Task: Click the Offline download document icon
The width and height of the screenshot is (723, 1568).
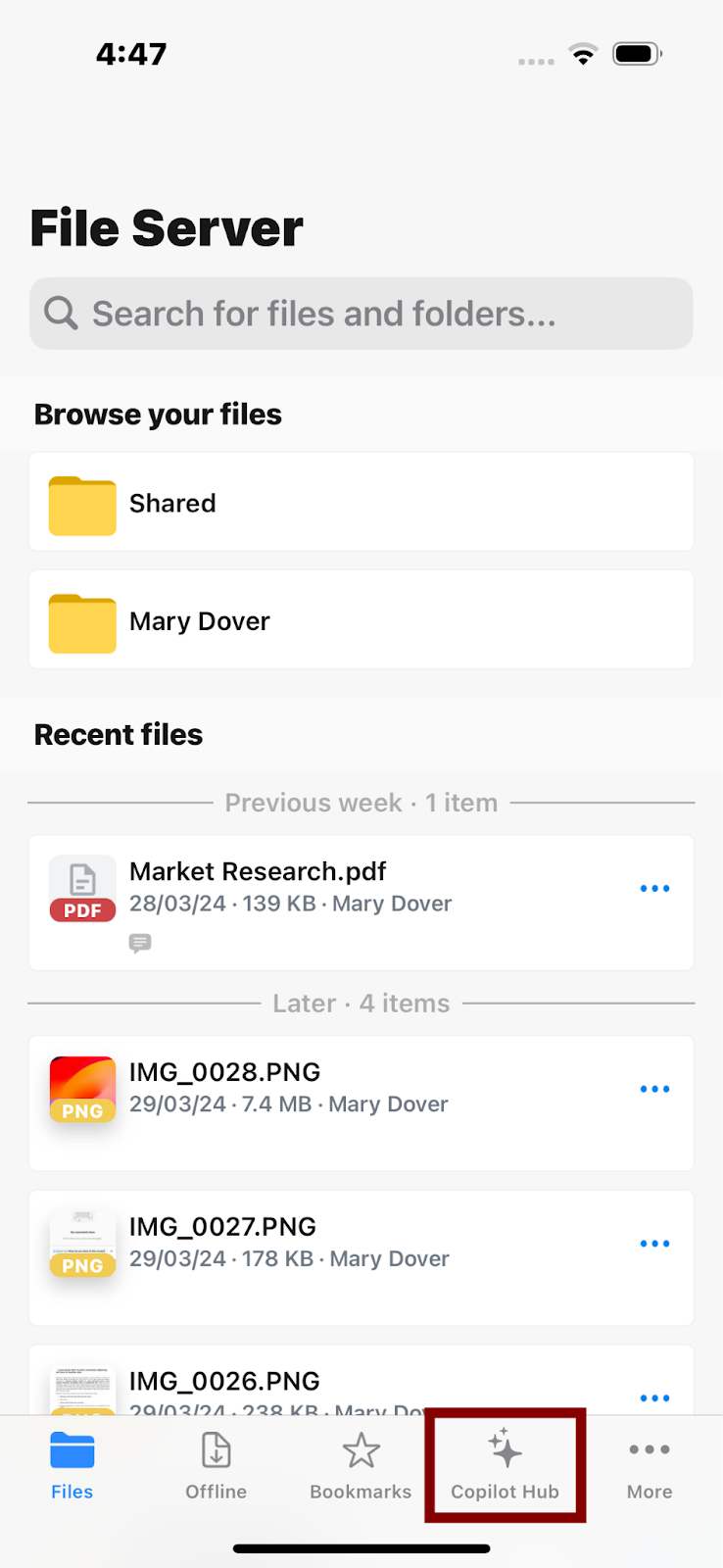Action: coord(217,1450)
